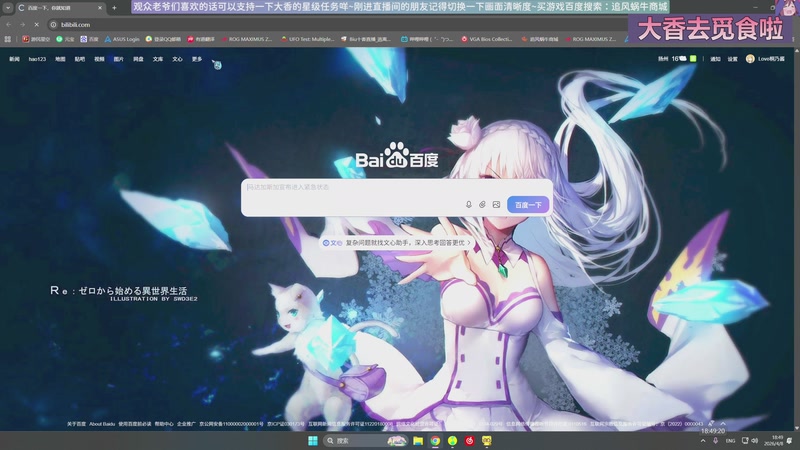Click the paperclip attachment icon in search box

tap(482, 205)
